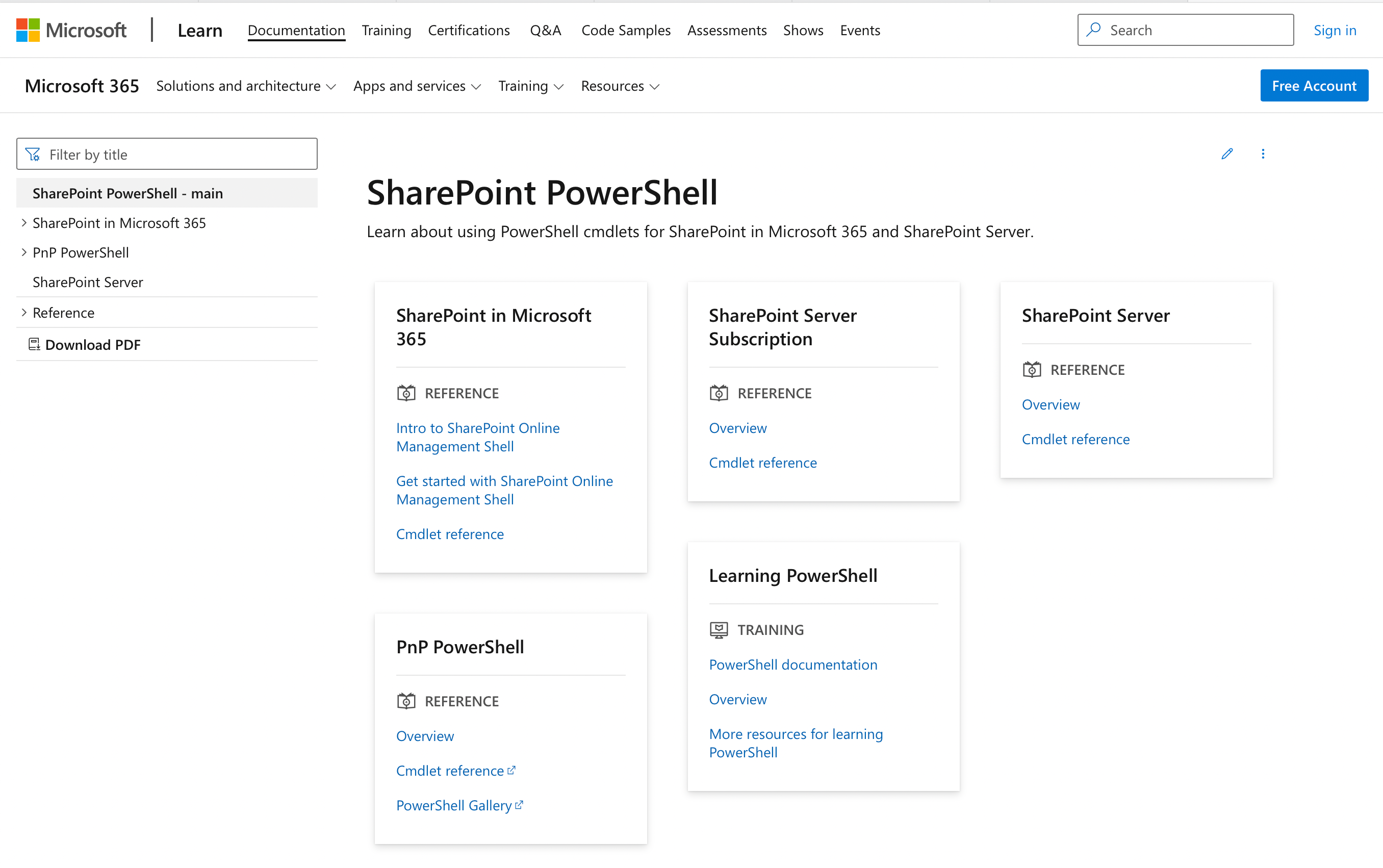Viewport: 1383px width, 868px height.
Task: Open Get started with SharePoint Online Management Shell
Action: [504, 490]
